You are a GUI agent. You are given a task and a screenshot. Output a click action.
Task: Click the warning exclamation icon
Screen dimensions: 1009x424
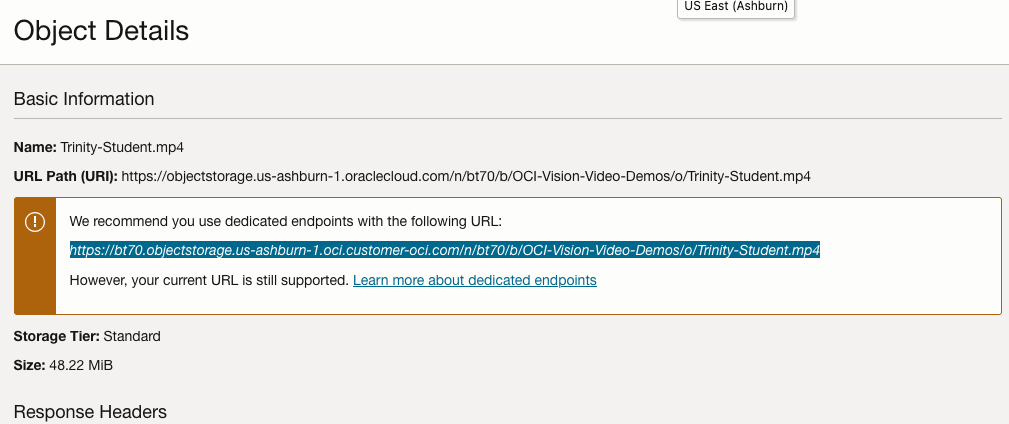click(35, 222)
